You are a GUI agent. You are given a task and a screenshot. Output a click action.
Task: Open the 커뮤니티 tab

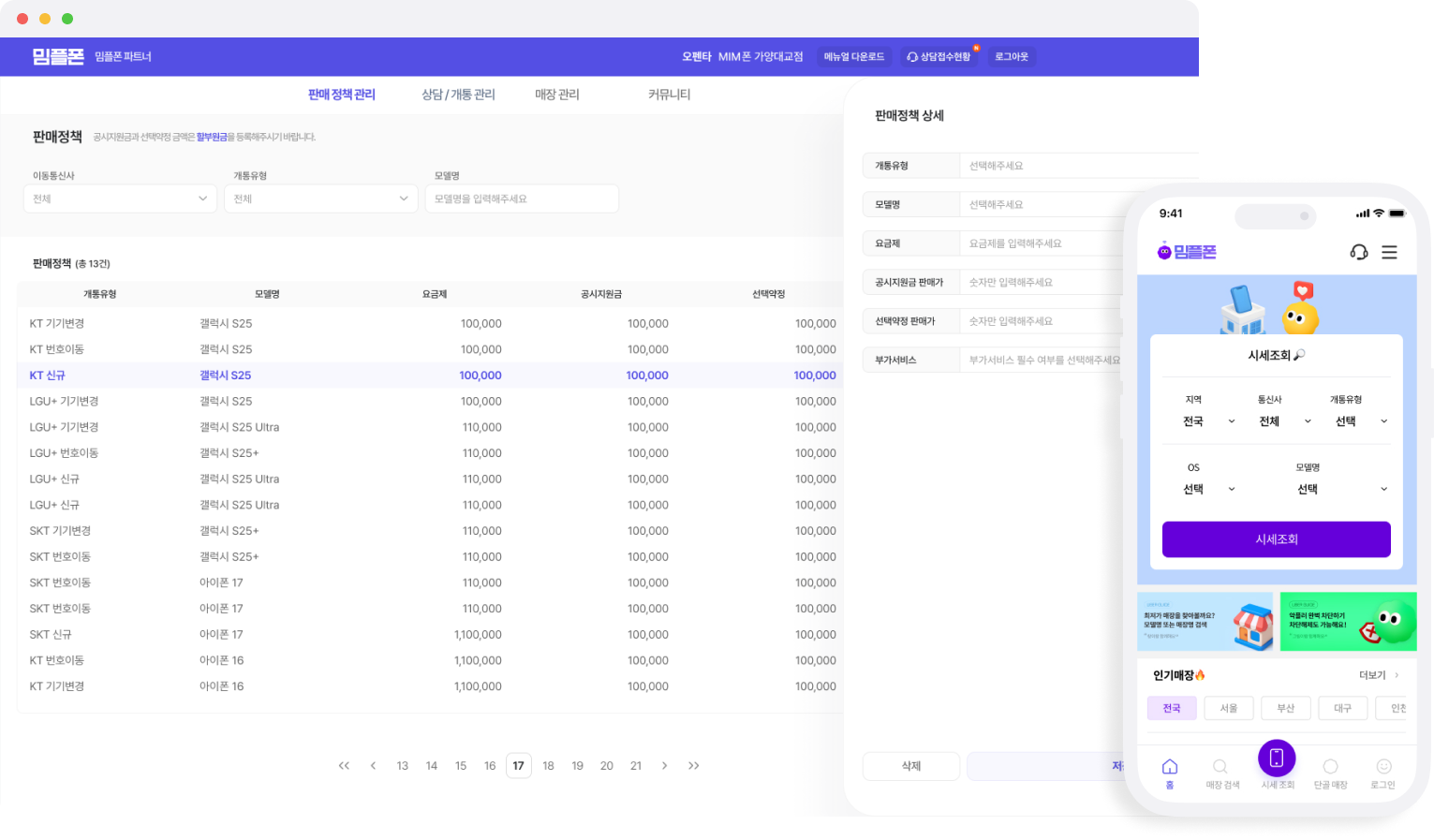tap(670, 95)
